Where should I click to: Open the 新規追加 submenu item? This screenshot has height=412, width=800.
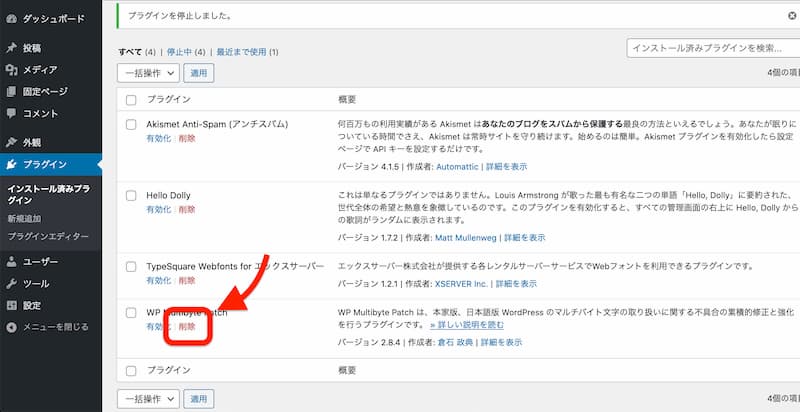click(x=24, y=218)
